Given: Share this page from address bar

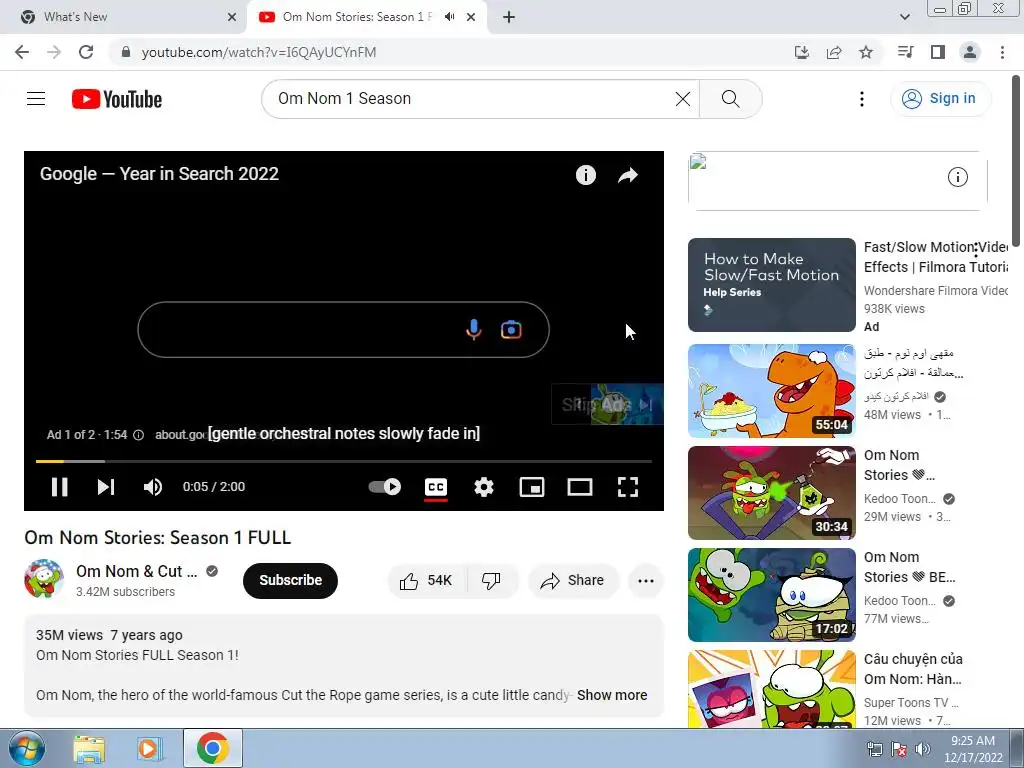Looking at the screenshot, I should [834, 52].
